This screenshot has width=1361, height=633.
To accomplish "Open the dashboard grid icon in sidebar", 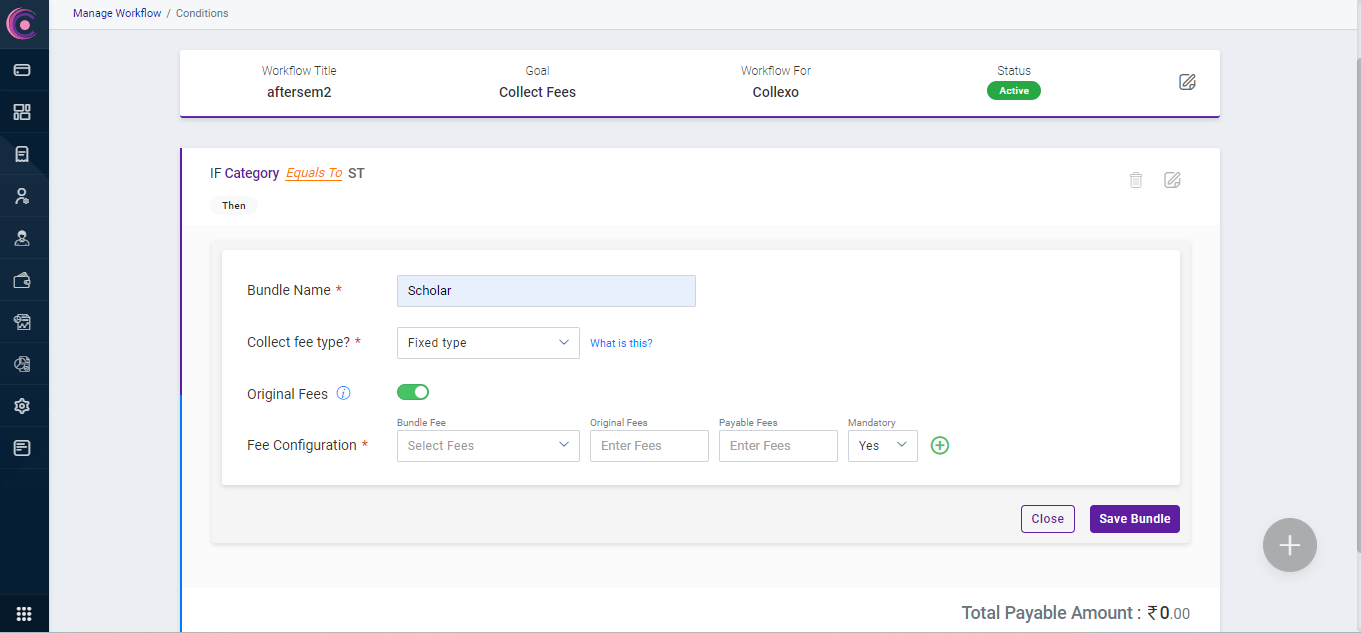I will pyautogui.click(x=22, y=112).
